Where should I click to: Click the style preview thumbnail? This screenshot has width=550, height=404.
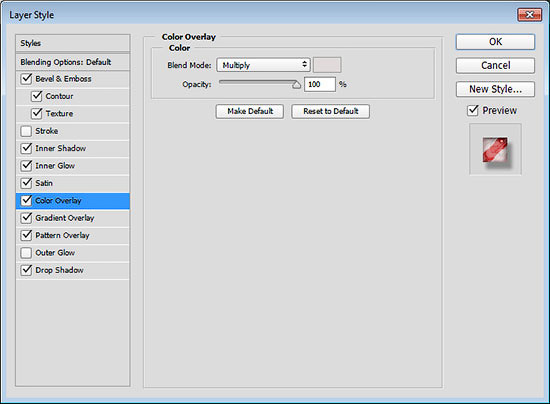coord(495,149)
